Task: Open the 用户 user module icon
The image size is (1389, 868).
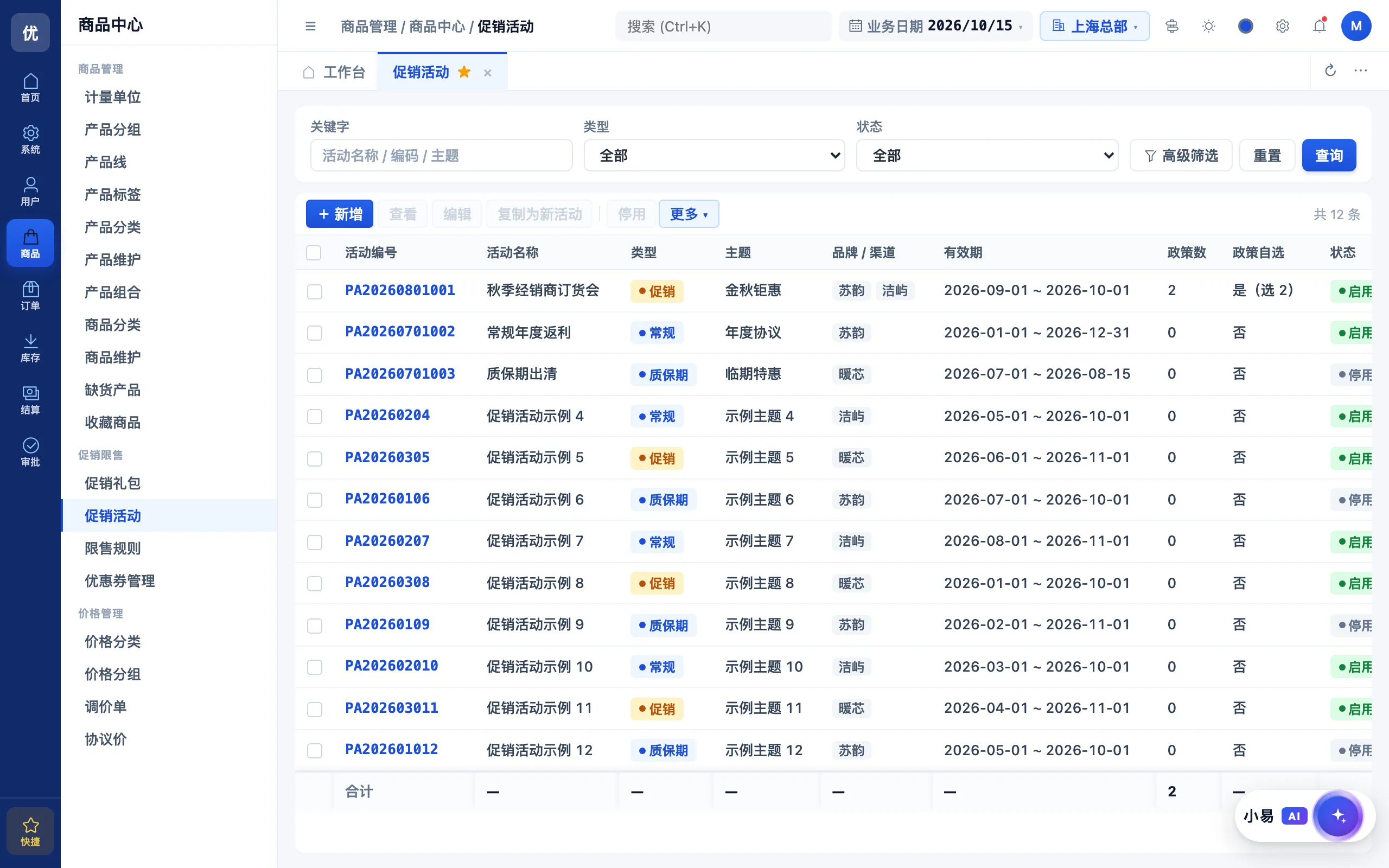Action: pyautogui.click(x=30, y=191)
